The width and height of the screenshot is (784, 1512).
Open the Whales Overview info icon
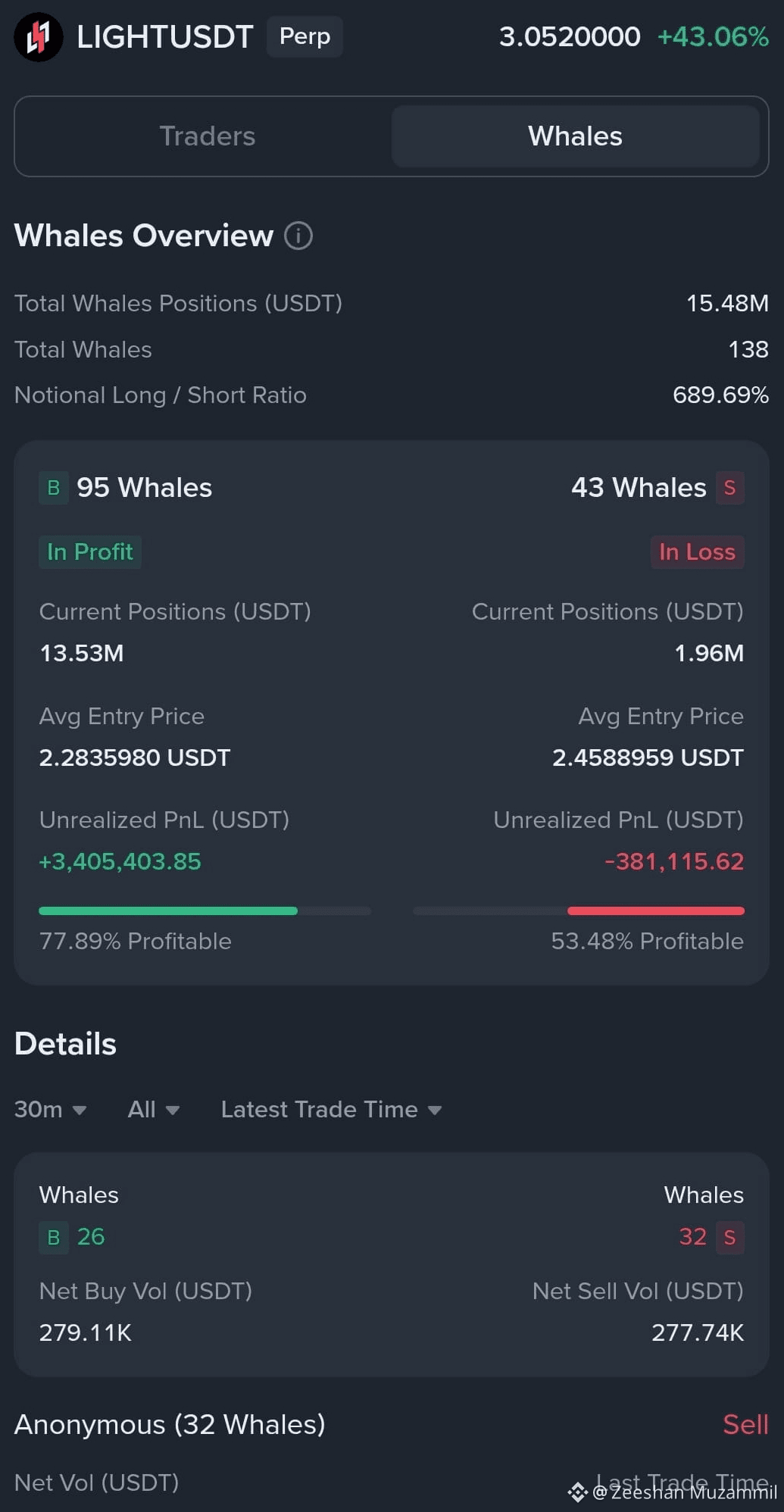(x=298, y=236)
